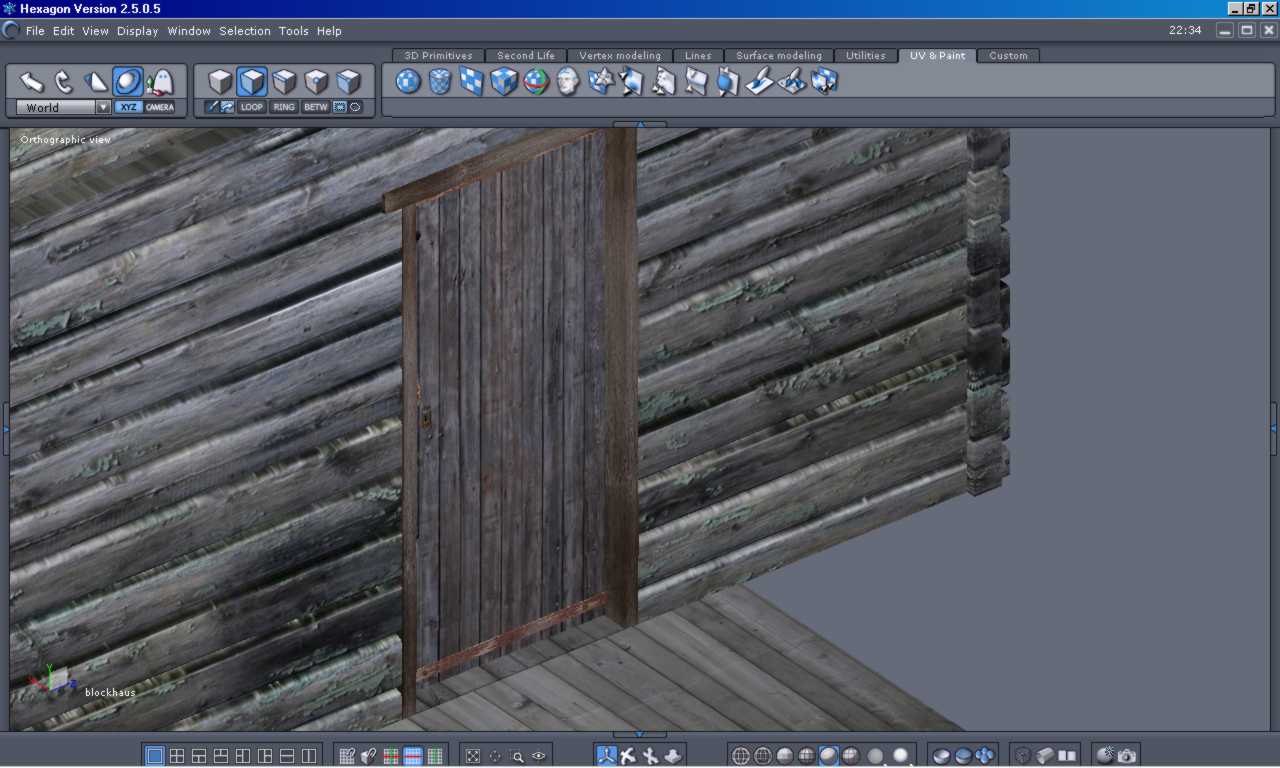Expand the right side panel
1280x768 pixels.
click(x=1274, y=428)
